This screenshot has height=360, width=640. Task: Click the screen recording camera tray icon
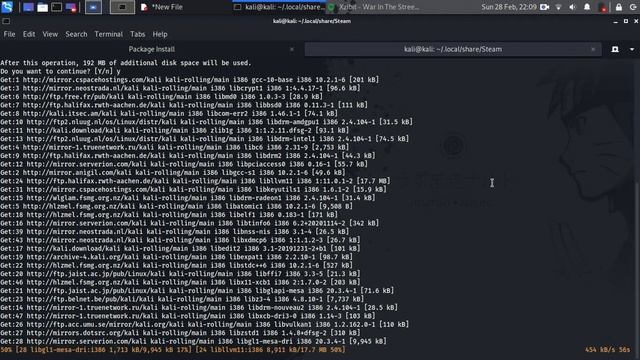544,7
